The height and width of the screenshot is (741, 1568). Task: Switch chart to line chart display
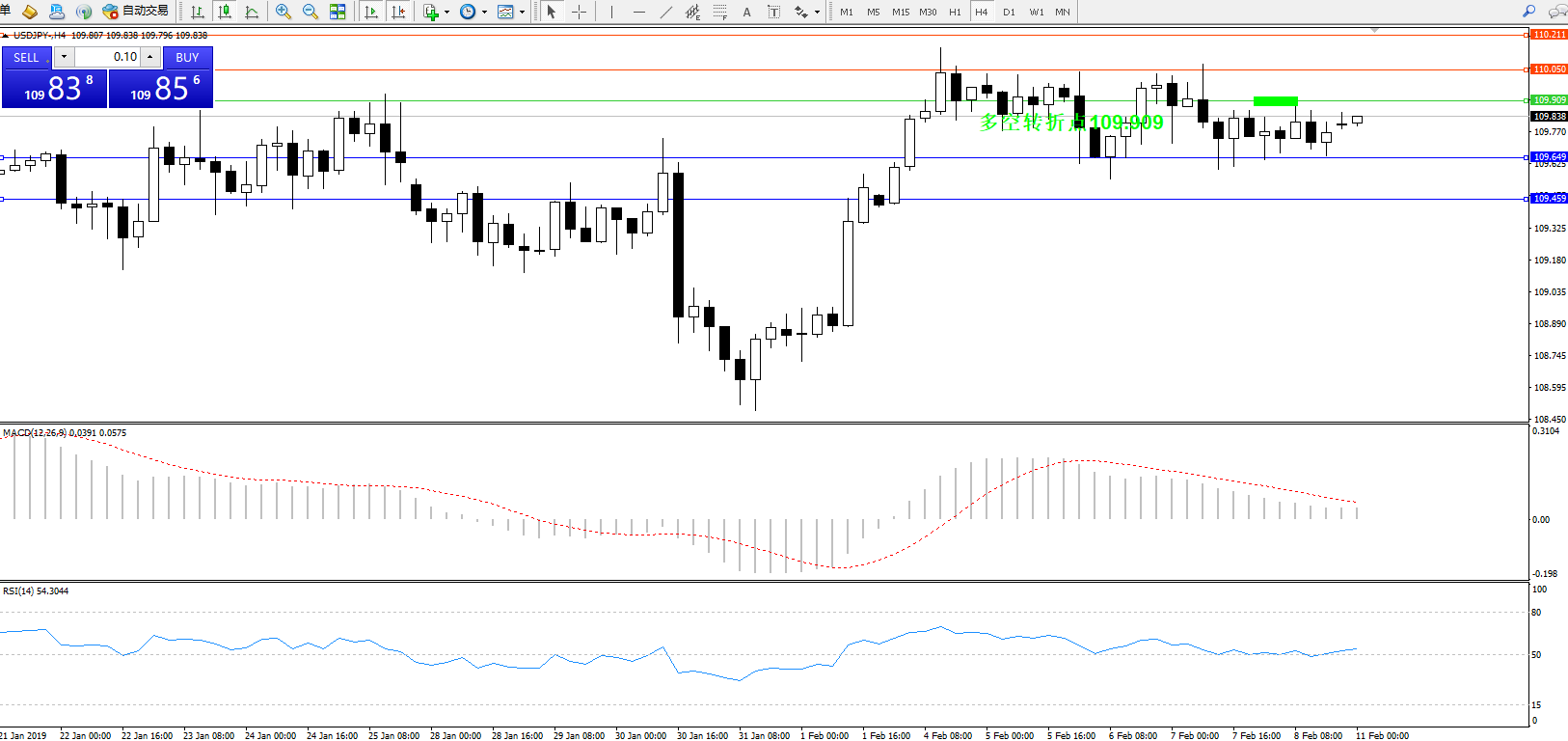coord(252,12)
